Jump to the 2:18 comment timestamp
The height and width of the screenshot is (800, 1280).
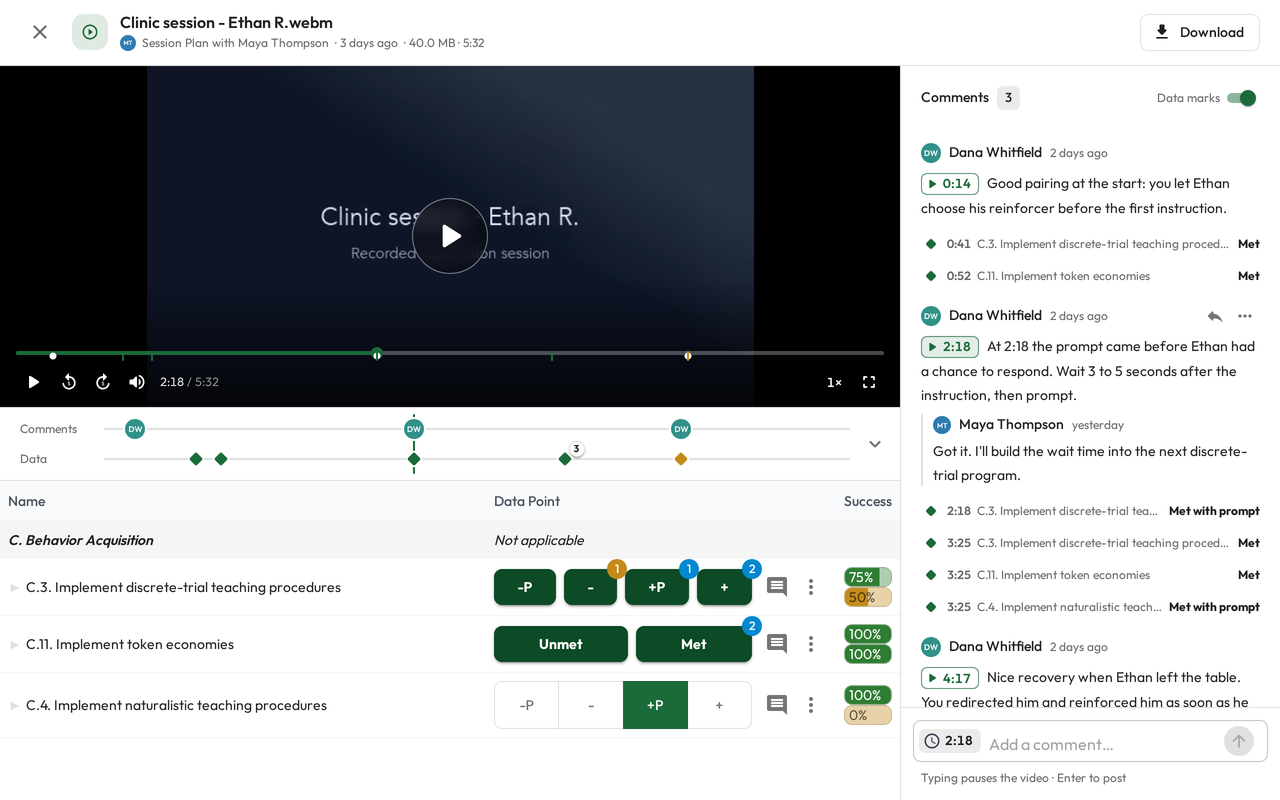pyautogui.click(x=950, y=347)
